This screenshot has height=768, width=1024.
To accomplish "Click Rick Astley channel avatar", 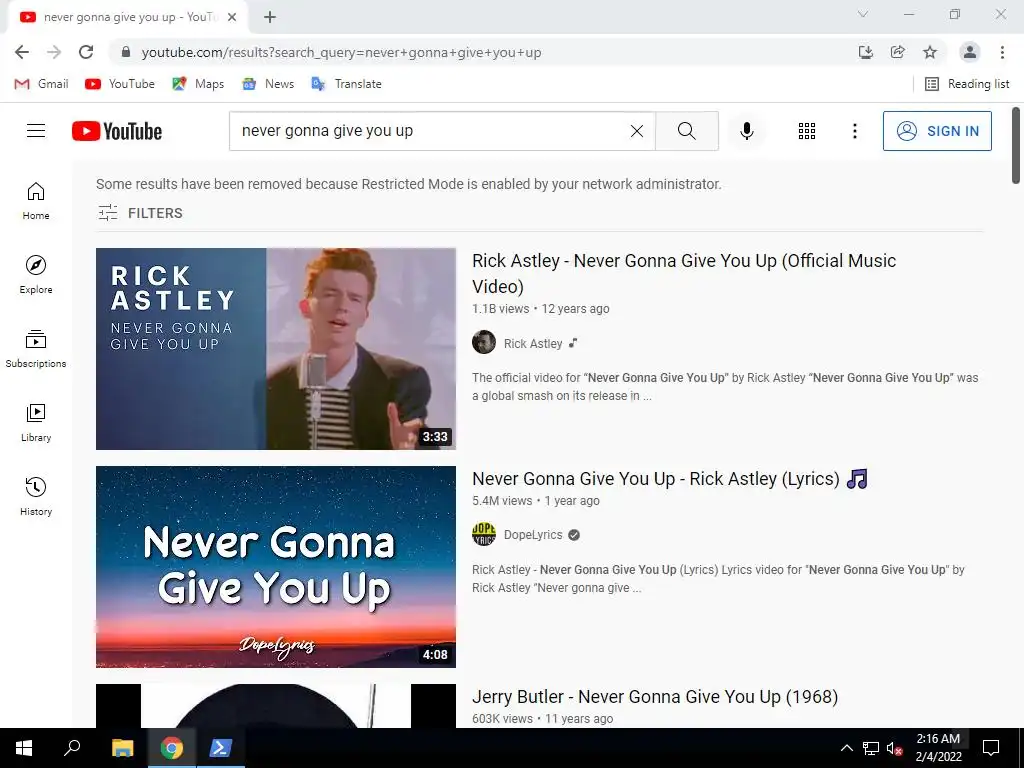I will click(x=484, y=342).
